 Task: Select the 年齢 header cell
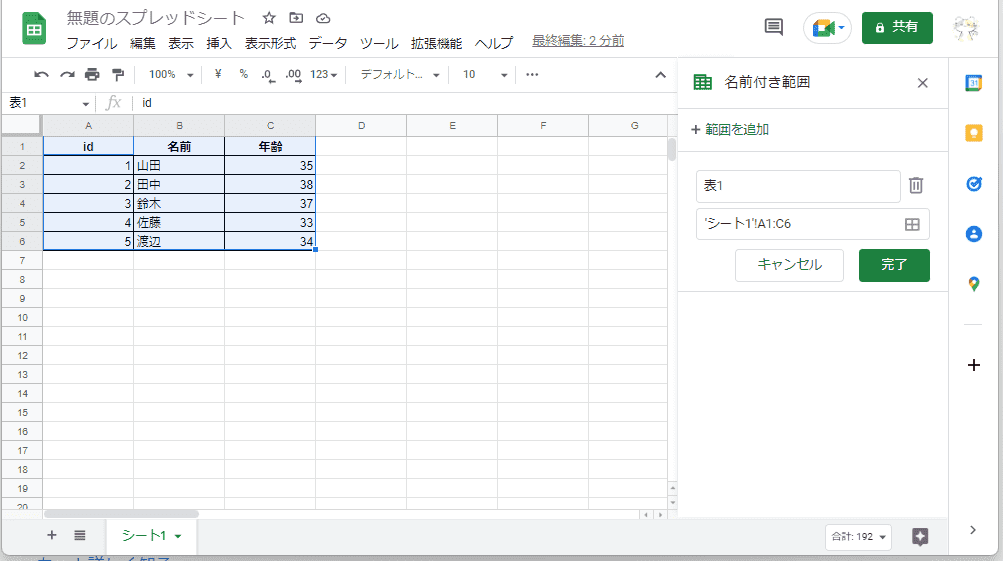pos(270,146)
